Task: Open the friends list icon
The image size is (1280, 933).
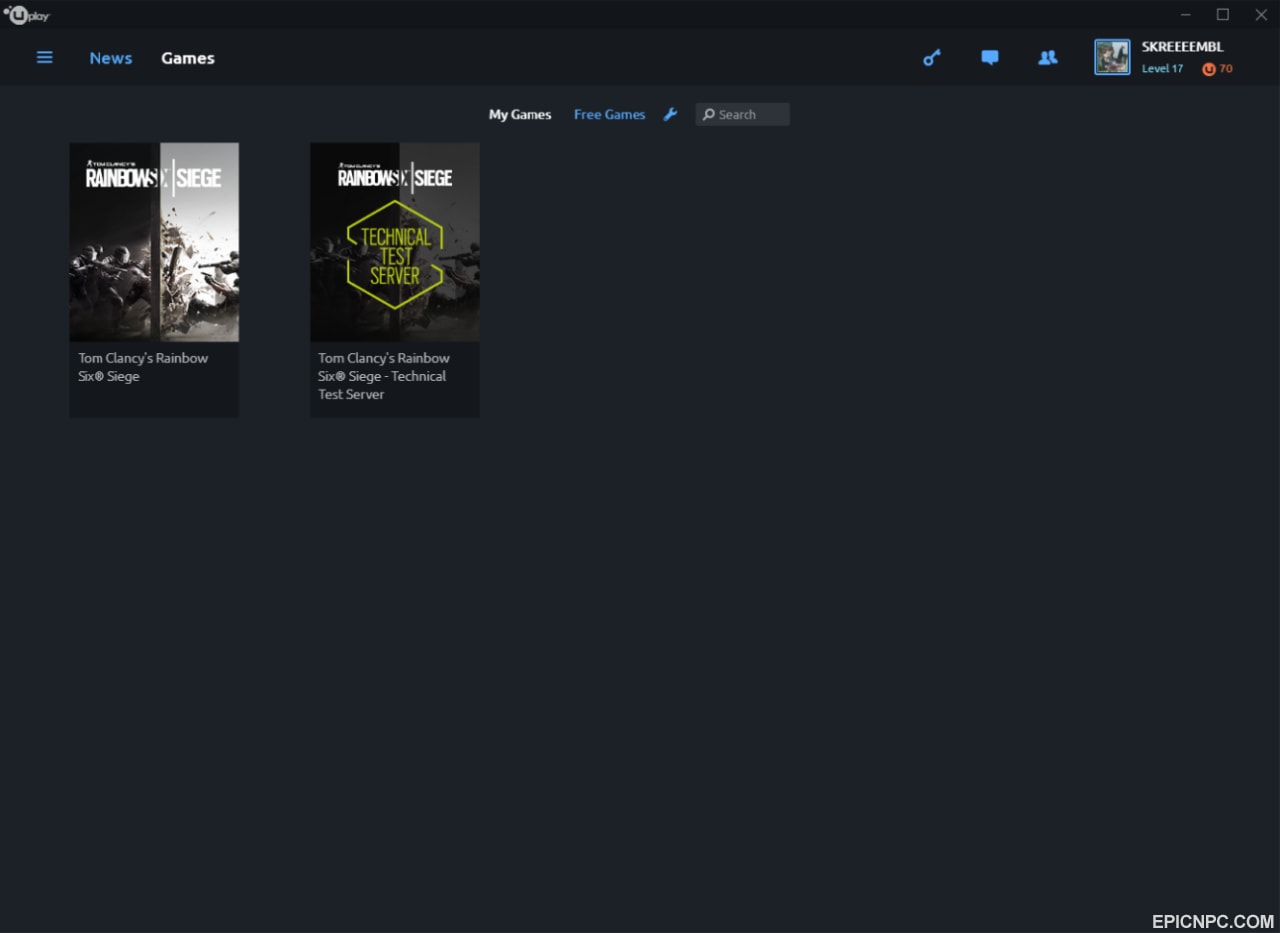Action: click(x=1047, y=58)
